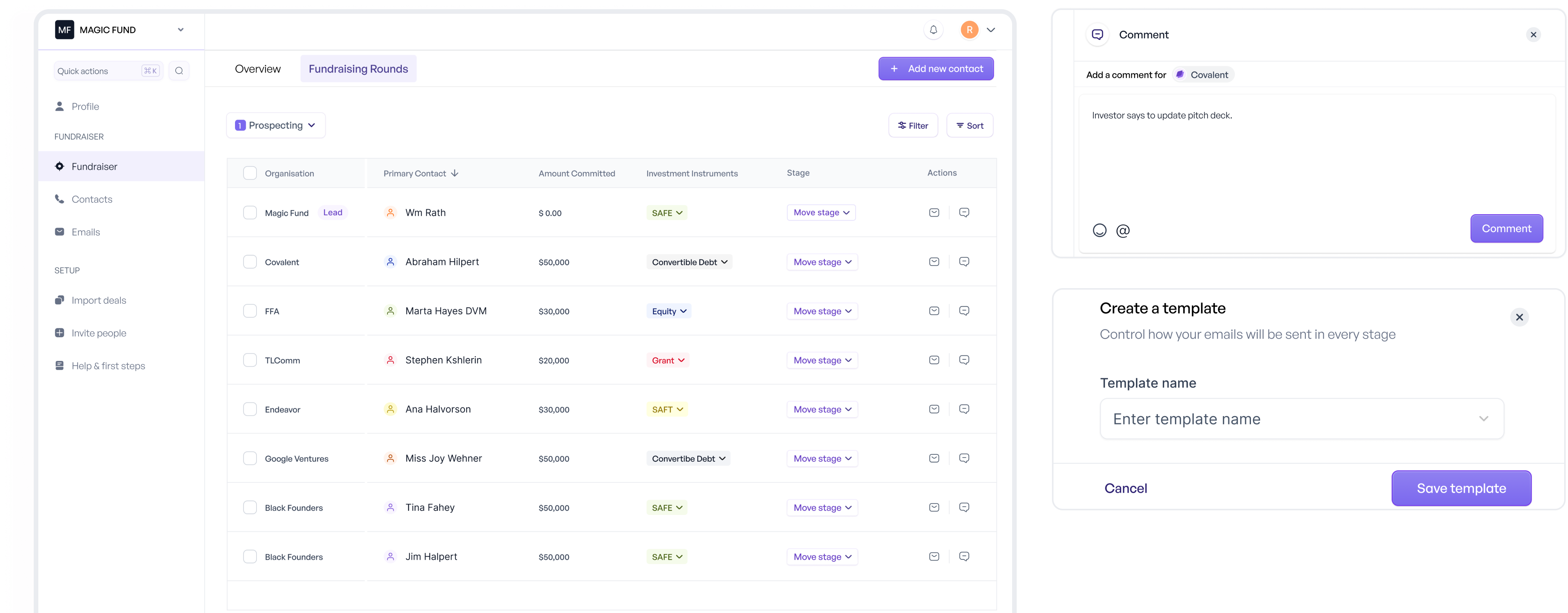This screenshot has width=1568, height=613.
Task: Click the email icon for Magic Fund row
Action: pos(933,212)
